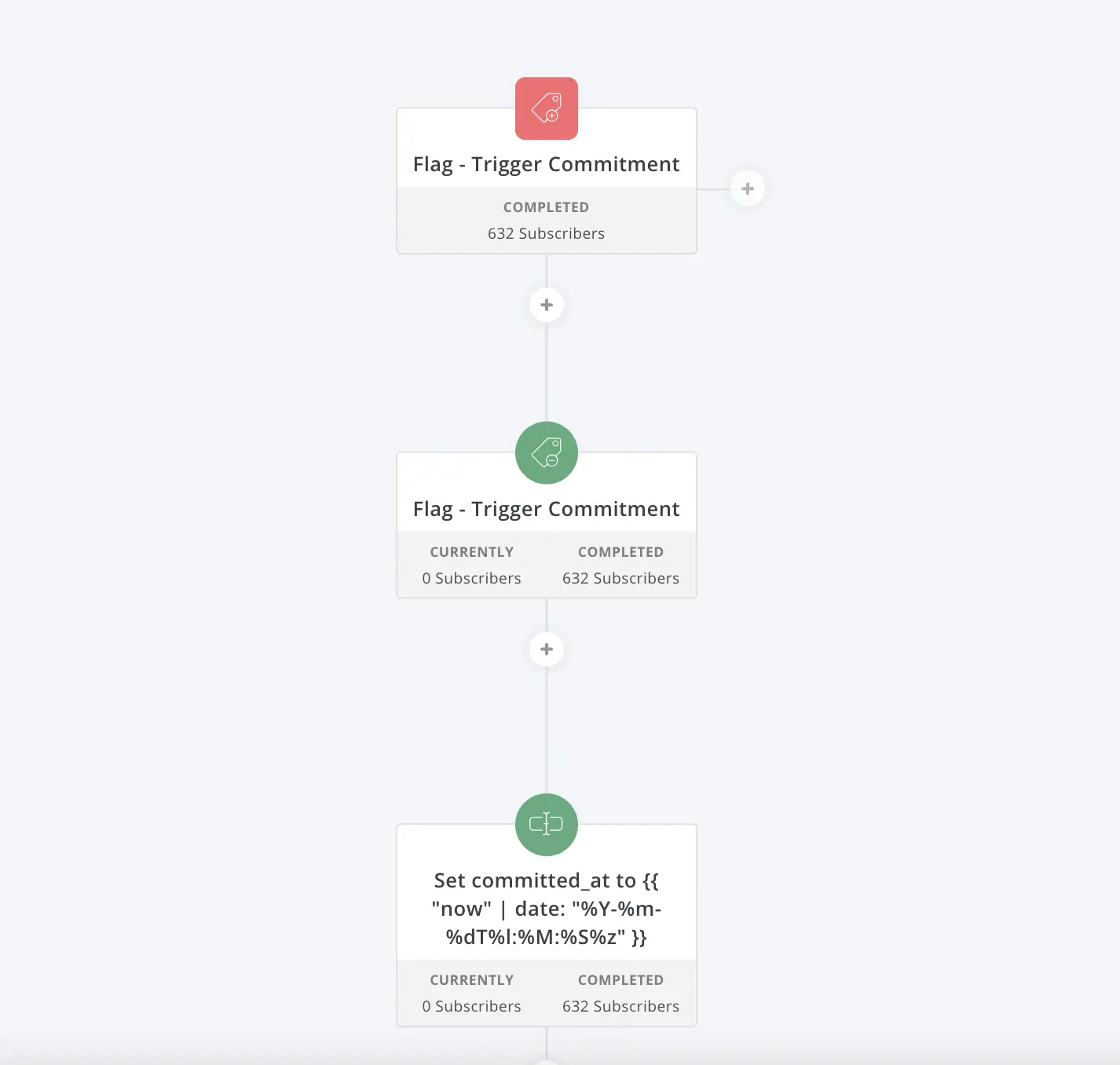Click COMPLETED label on trigger card
This screenshot has width=1120, height=1065.
click(547, 207)
